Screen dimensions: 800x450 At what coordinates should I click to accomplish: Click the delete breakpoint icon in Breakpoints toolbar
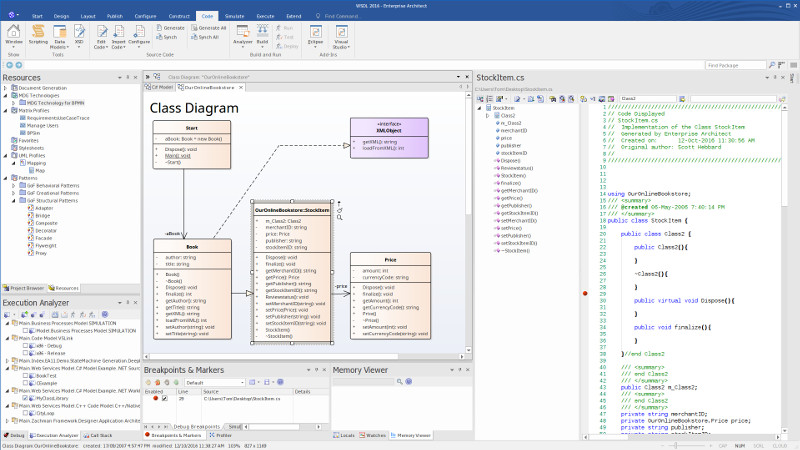pyautogui.click(x=158, y=382)
